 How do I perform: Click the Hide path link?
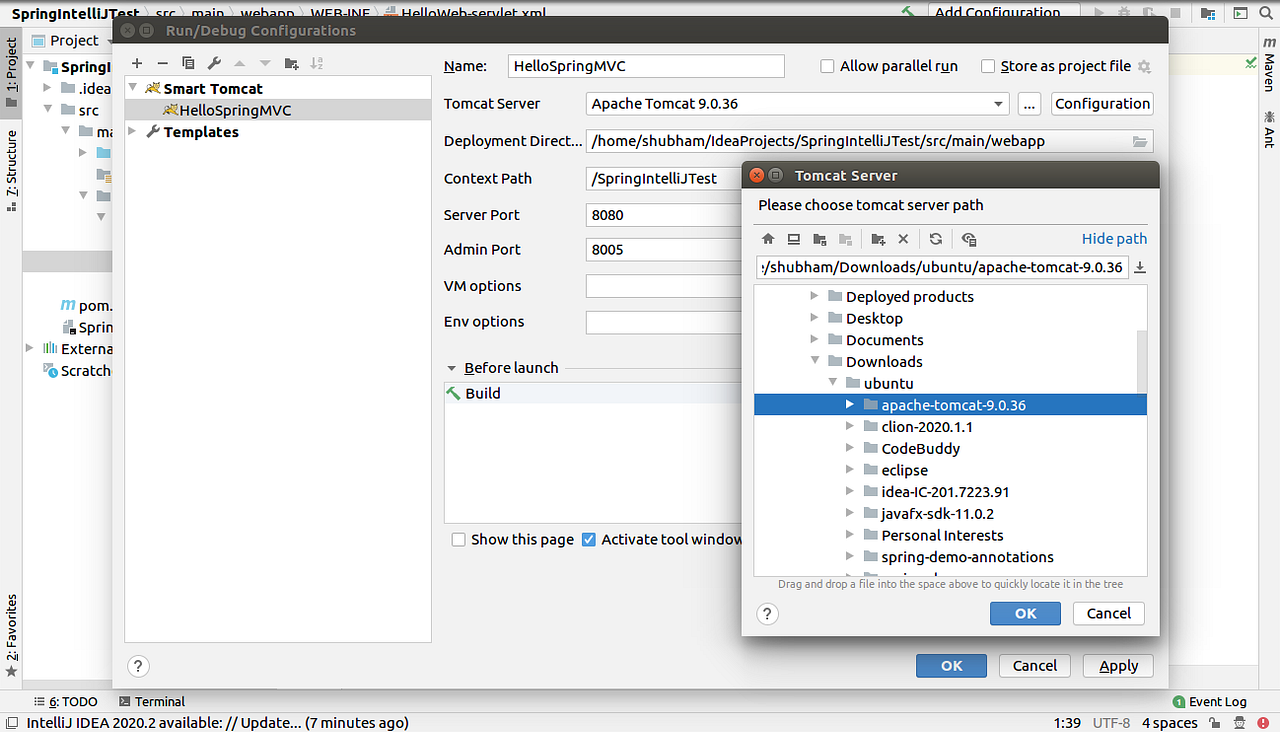tap(1114, 238)
